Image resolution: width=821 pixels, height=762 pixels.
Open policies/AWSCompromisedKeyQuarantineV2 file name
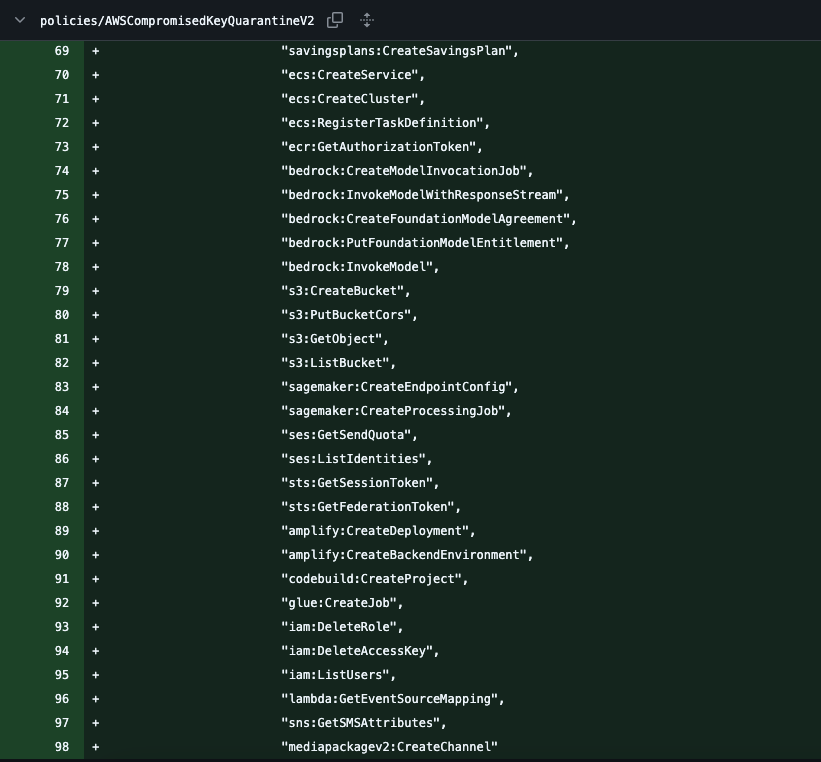[x=177, y=21]
